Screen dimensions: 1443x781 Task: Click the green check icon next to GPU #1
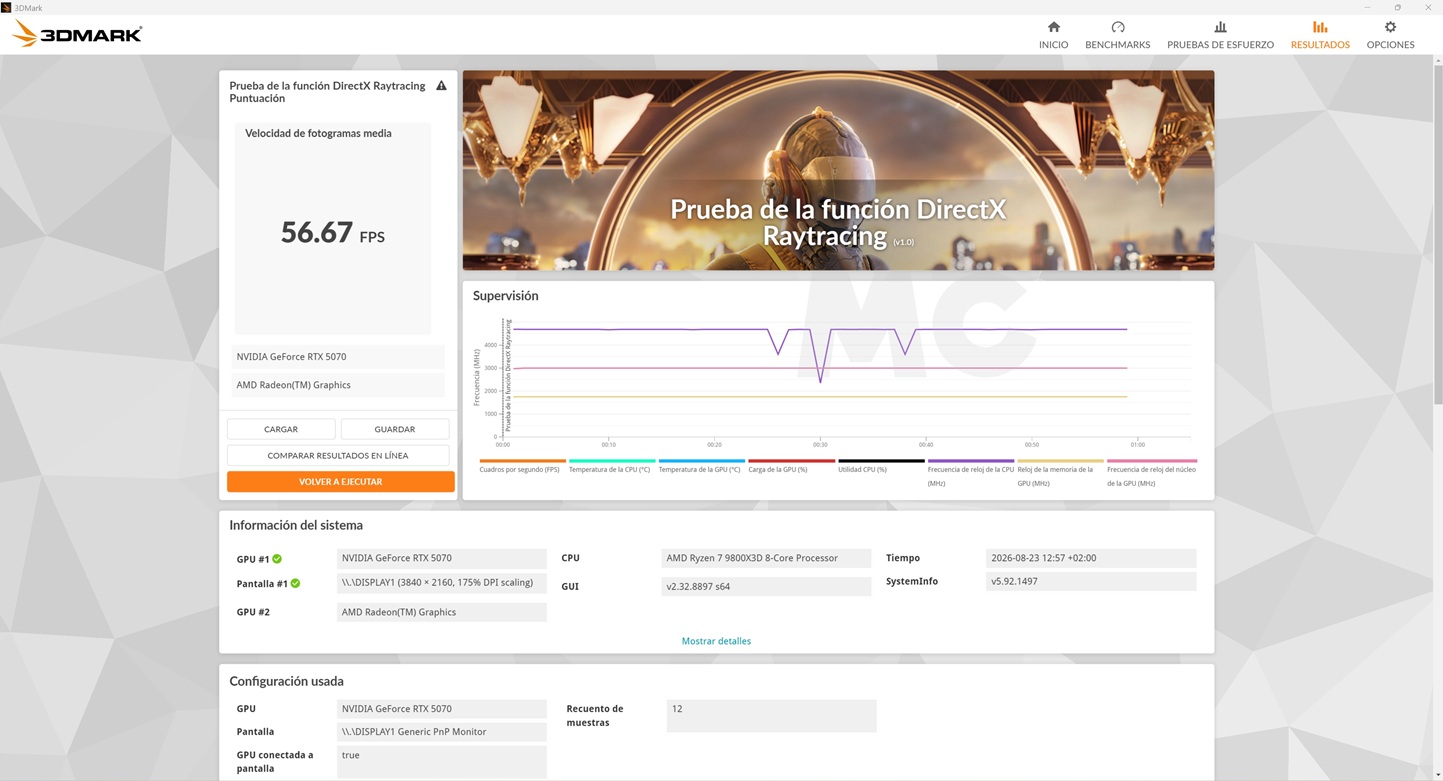pyautogui.click(x=277, y=559)
